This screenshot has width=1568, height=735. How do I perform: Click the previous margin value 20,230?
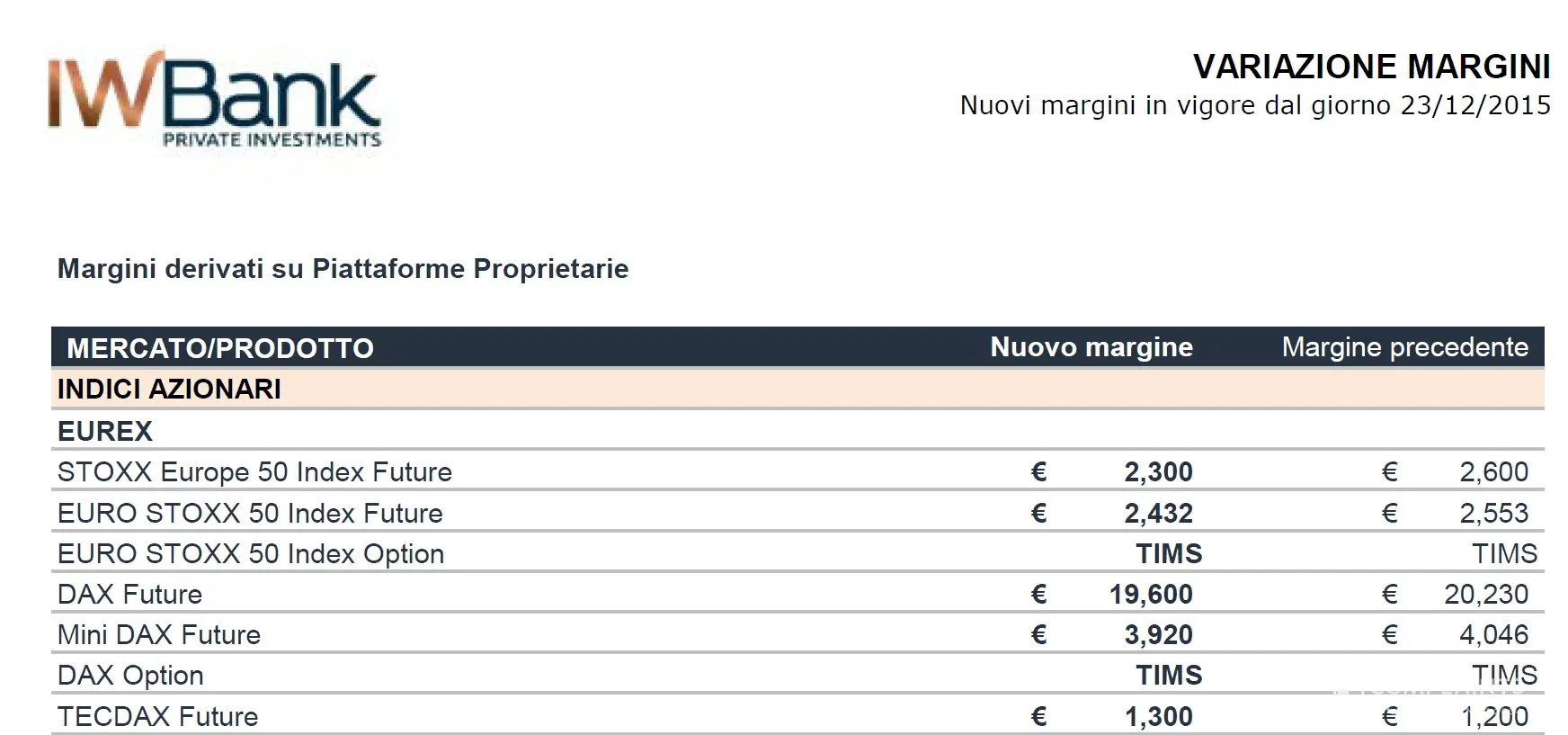point(1486,594)
